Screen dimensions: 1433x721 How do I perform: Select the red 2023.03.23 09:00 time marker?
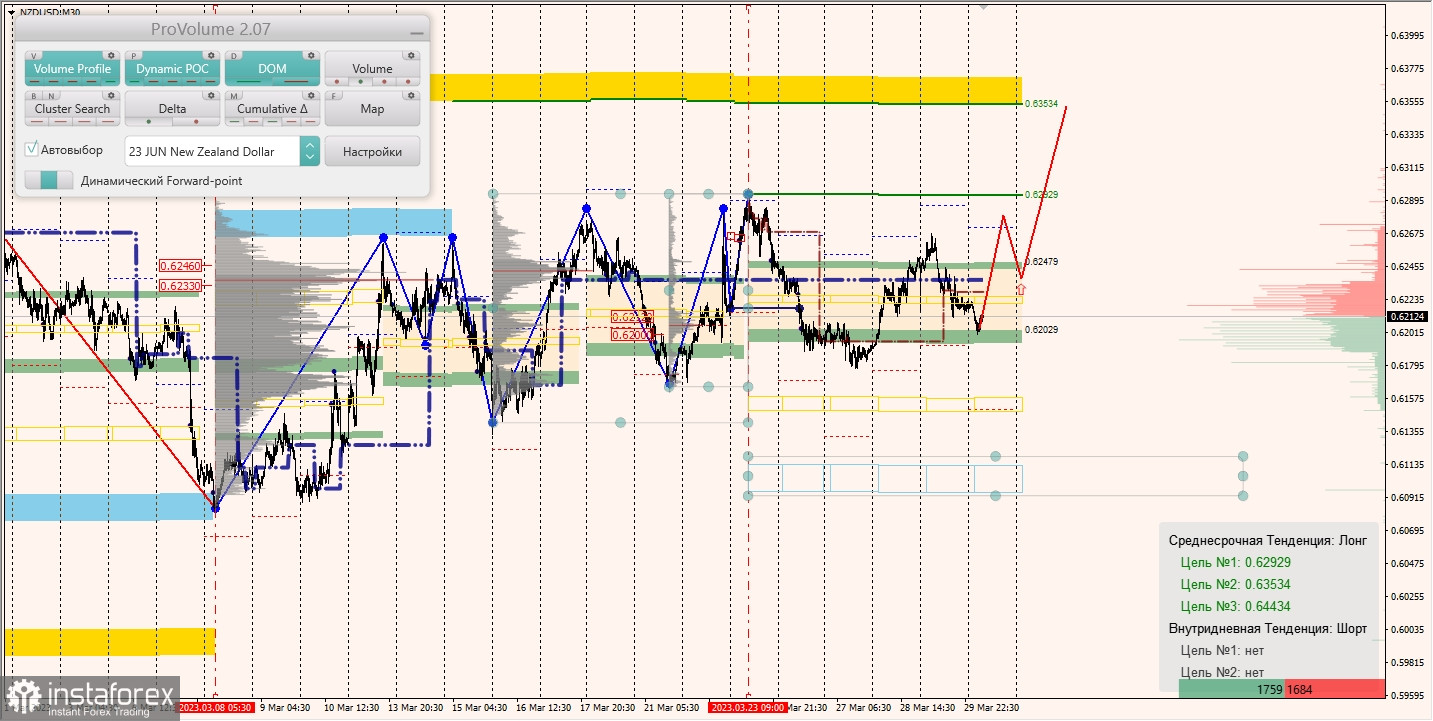[x=748, y=708]
